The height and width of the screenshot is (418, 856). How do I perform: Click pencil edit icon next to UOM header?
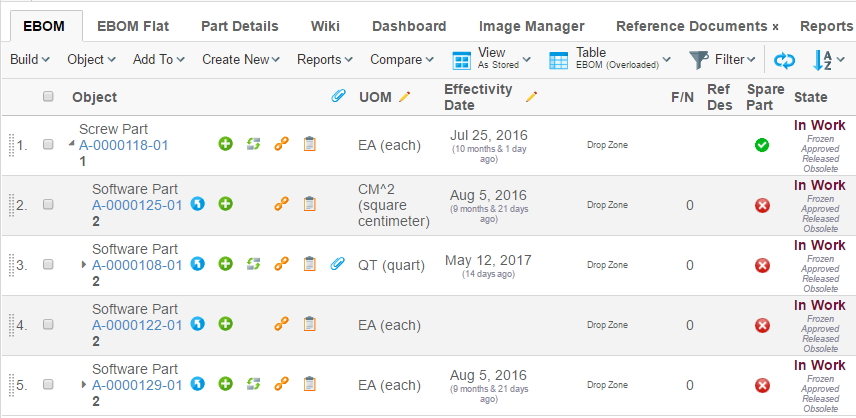pos(405,97)
